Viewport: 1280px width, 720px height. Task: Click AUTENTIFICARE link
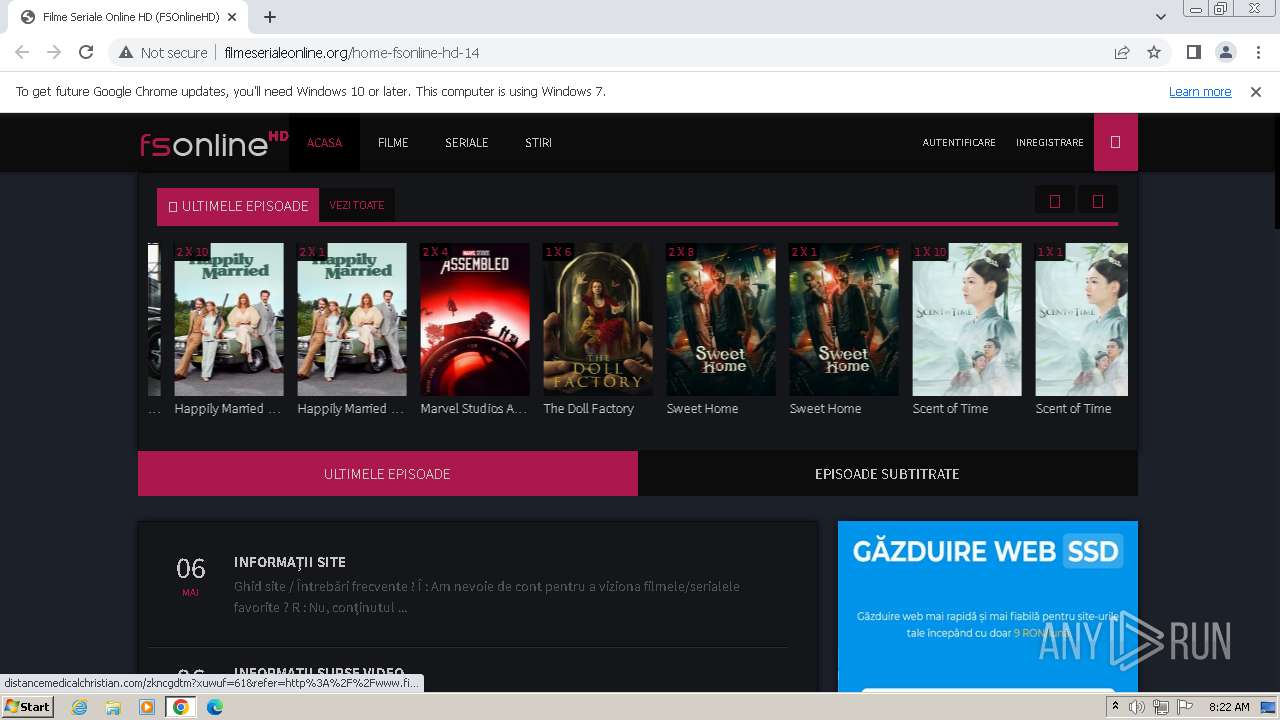(x=959, y=143)
